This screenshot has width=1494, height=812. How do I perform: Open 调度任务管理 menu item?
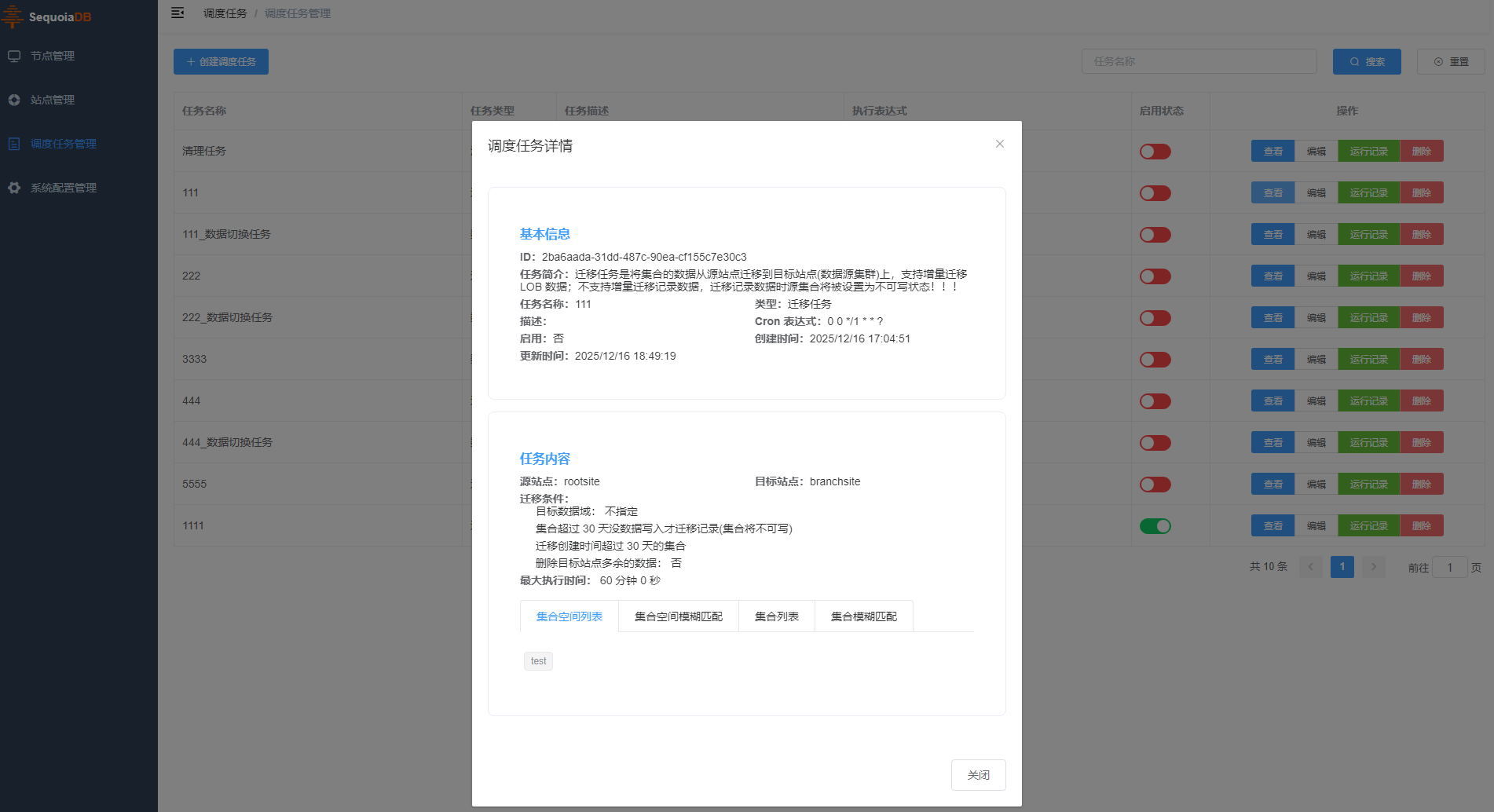tap(79, 144)
